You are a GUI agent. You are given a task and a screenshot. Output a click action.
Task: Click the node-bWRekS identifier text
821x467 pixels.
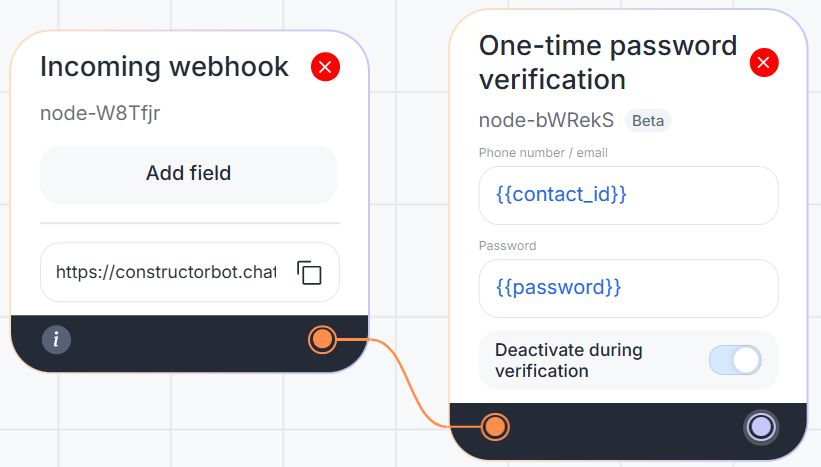pos(546,121)
